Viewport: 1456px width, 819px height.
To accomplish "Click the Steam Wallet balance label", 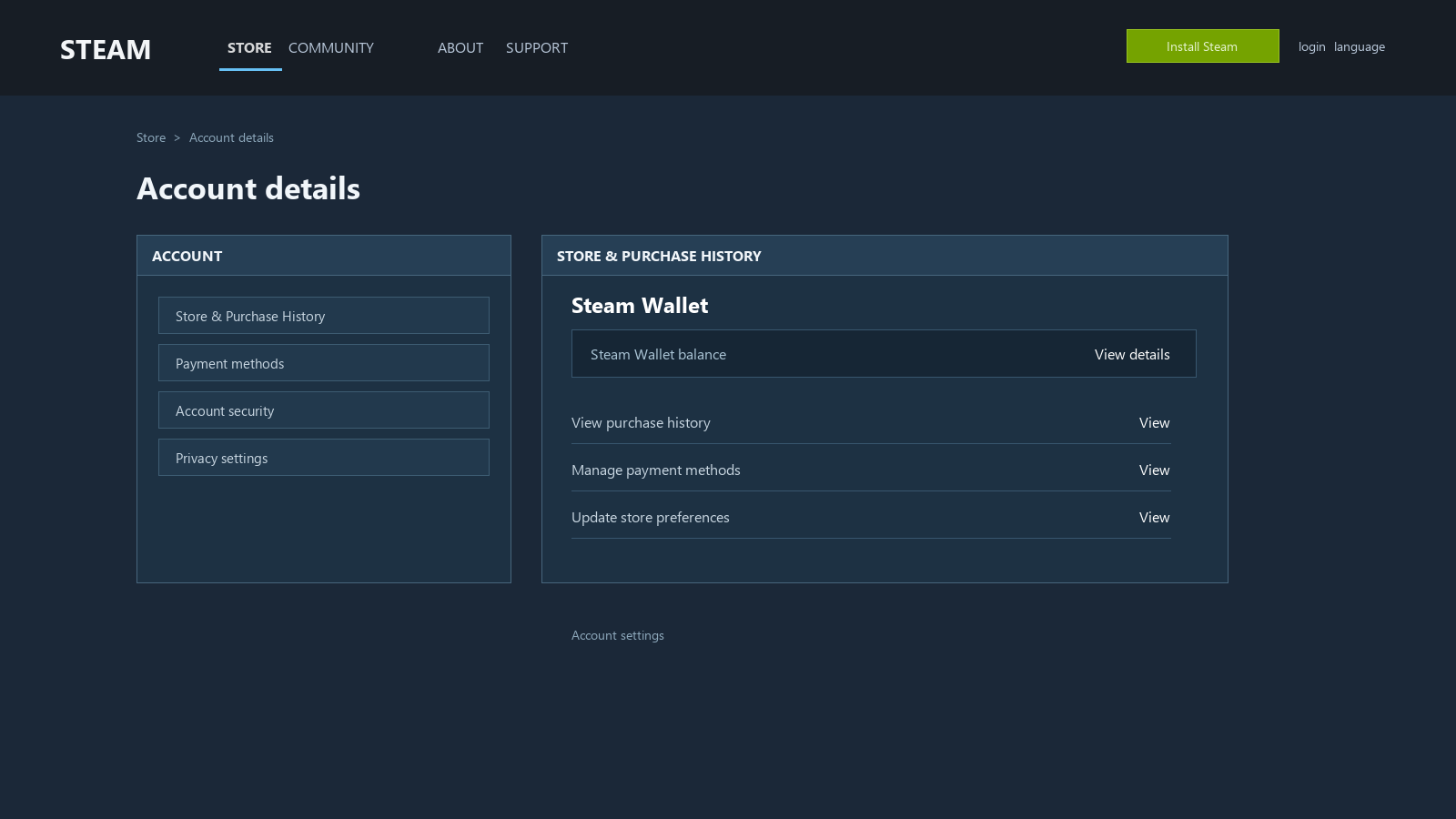I will pos(658,354).
